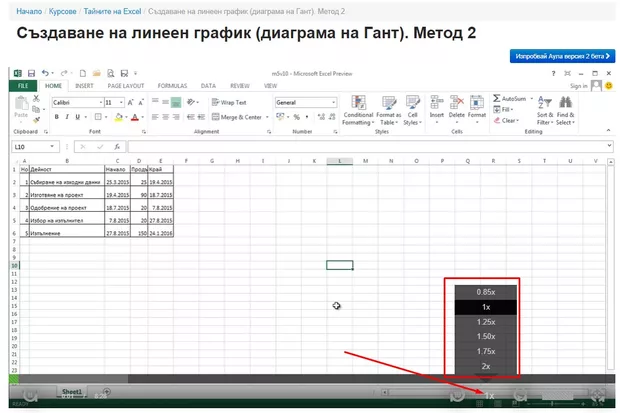Image resolution: width=620 pixels, height=413 pixels.
Task: Open the Merge & Center dropdown arrow
Action: 267,117
